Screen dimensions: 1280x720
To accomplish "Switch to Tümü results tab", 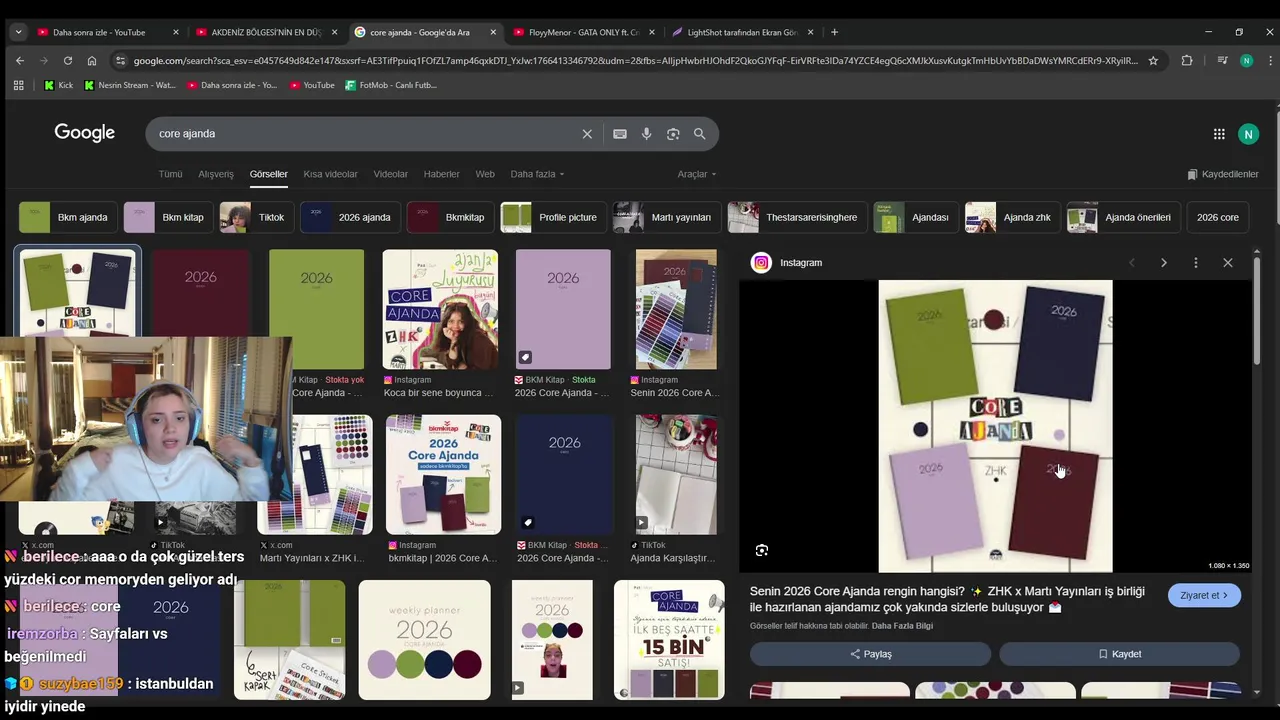I will (170, 174).
